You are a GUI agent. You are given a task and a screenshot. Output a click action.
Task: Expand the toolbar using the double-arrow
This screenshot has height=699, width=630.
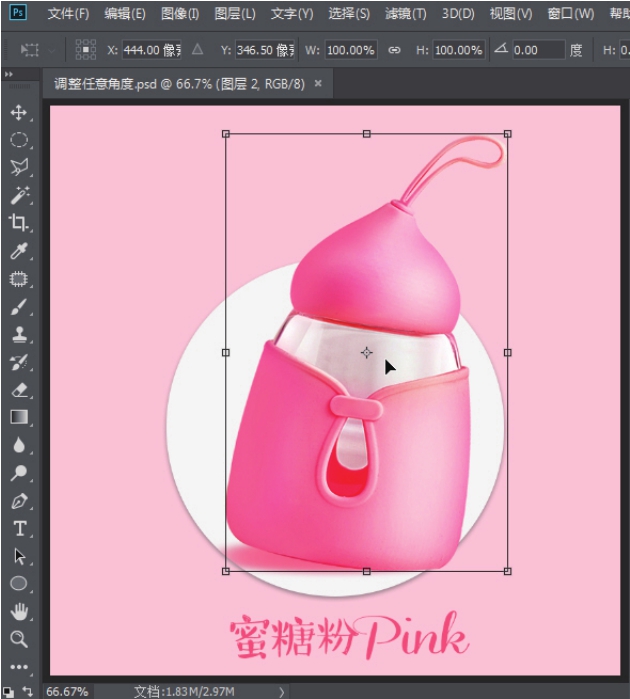click(9, 75)
